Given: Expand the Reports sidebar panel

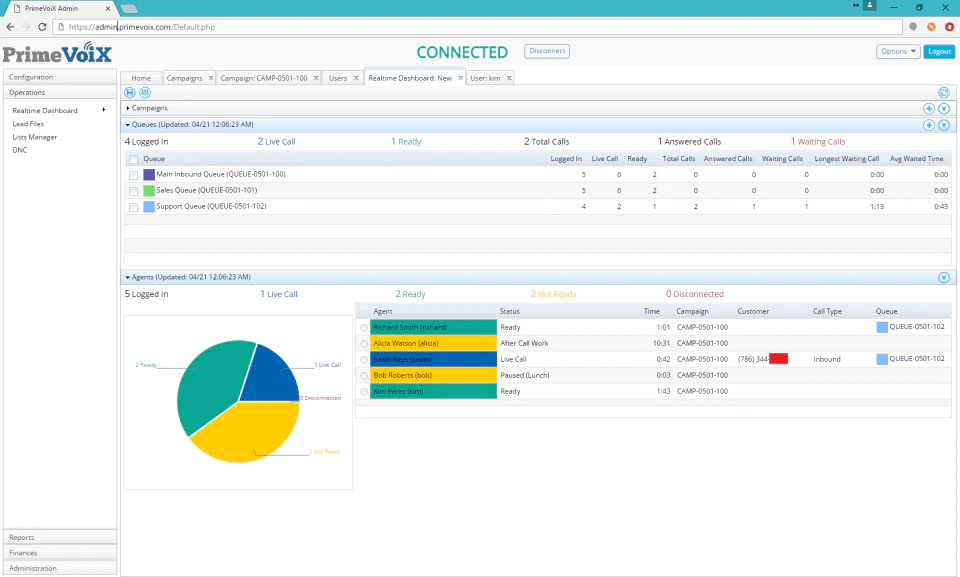Looking at the screenshot, I should [x=59, y=537].
